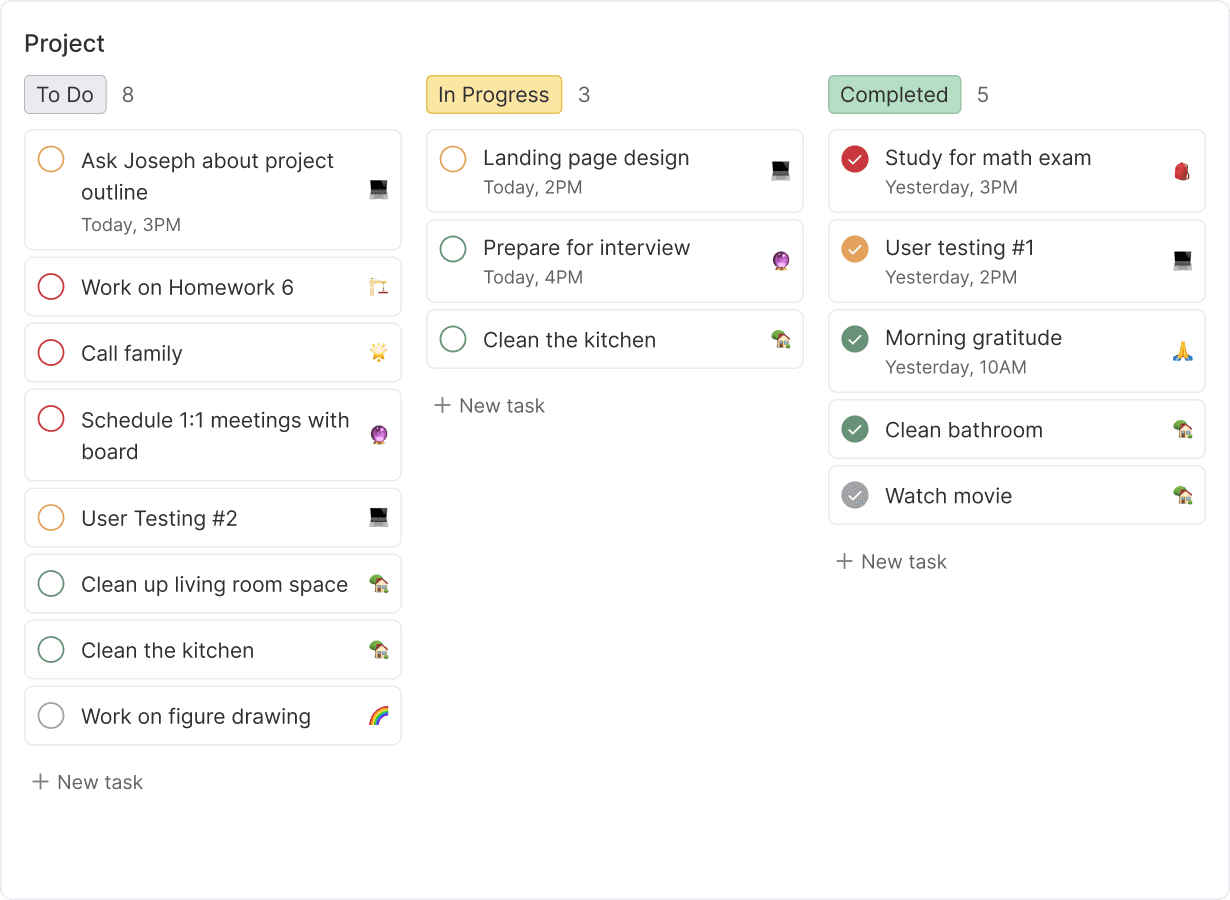Click the backpack emoji on Study for math exam
The image size is (1230, 900).
click(x=1182, y=171)
